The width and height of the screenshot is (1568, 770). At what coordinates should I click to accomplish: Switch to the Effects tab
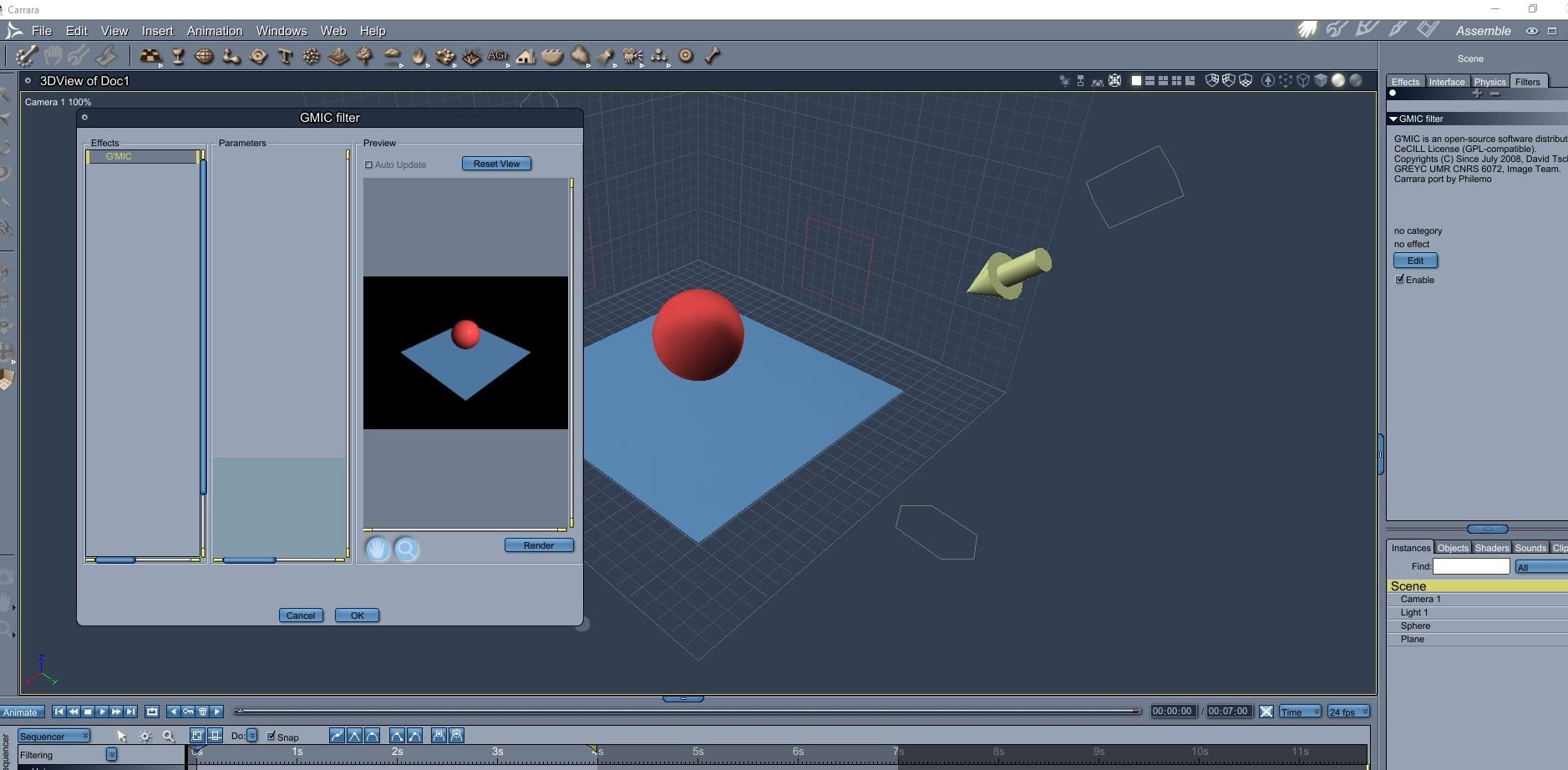[1405, 82]
